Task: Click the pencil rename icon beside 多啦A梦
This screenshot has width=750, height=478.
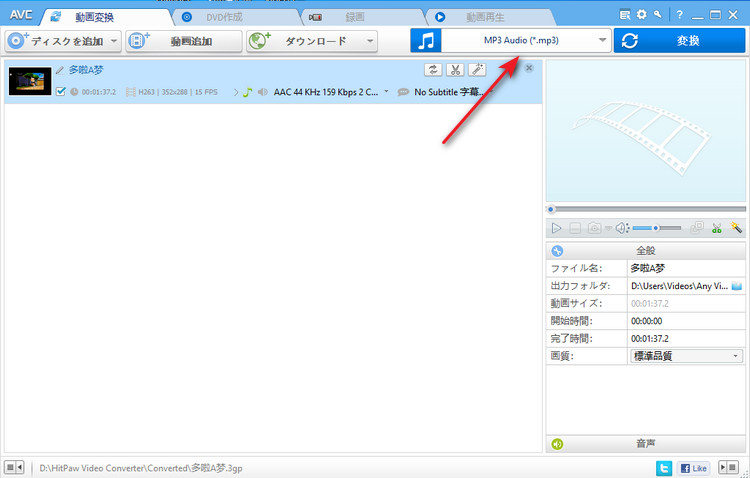Action: click(60, 70)
